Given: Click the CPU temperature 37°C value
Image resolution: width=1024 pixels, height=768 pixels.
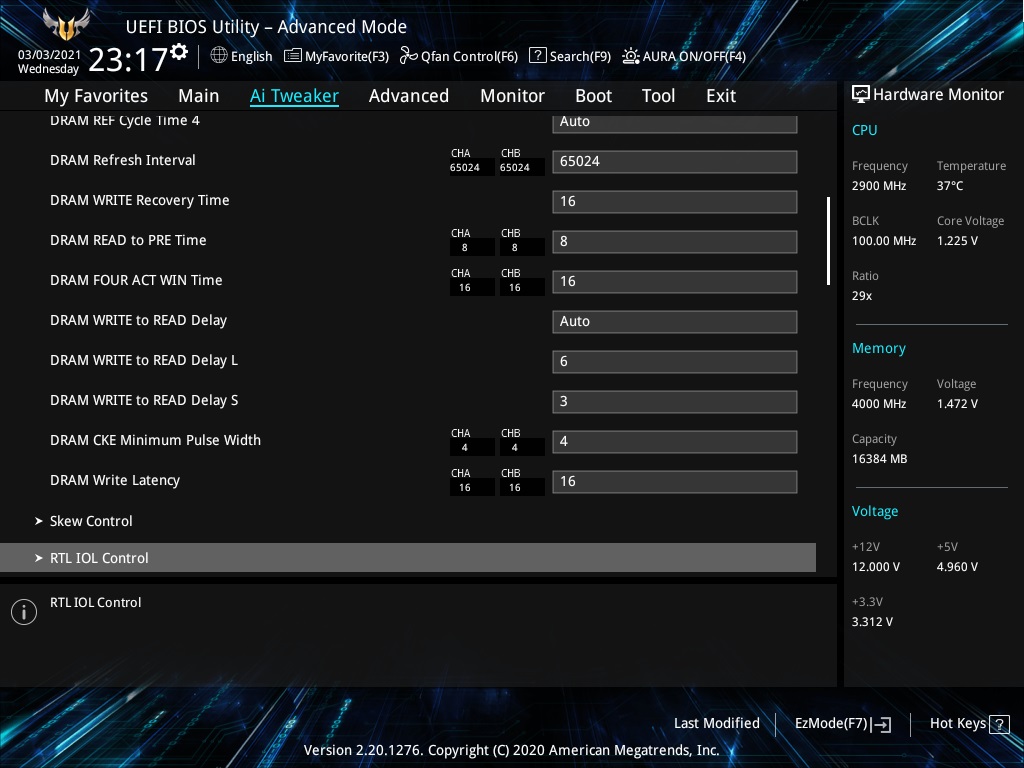Looking at the screenshot, I should tap(950, 186).
